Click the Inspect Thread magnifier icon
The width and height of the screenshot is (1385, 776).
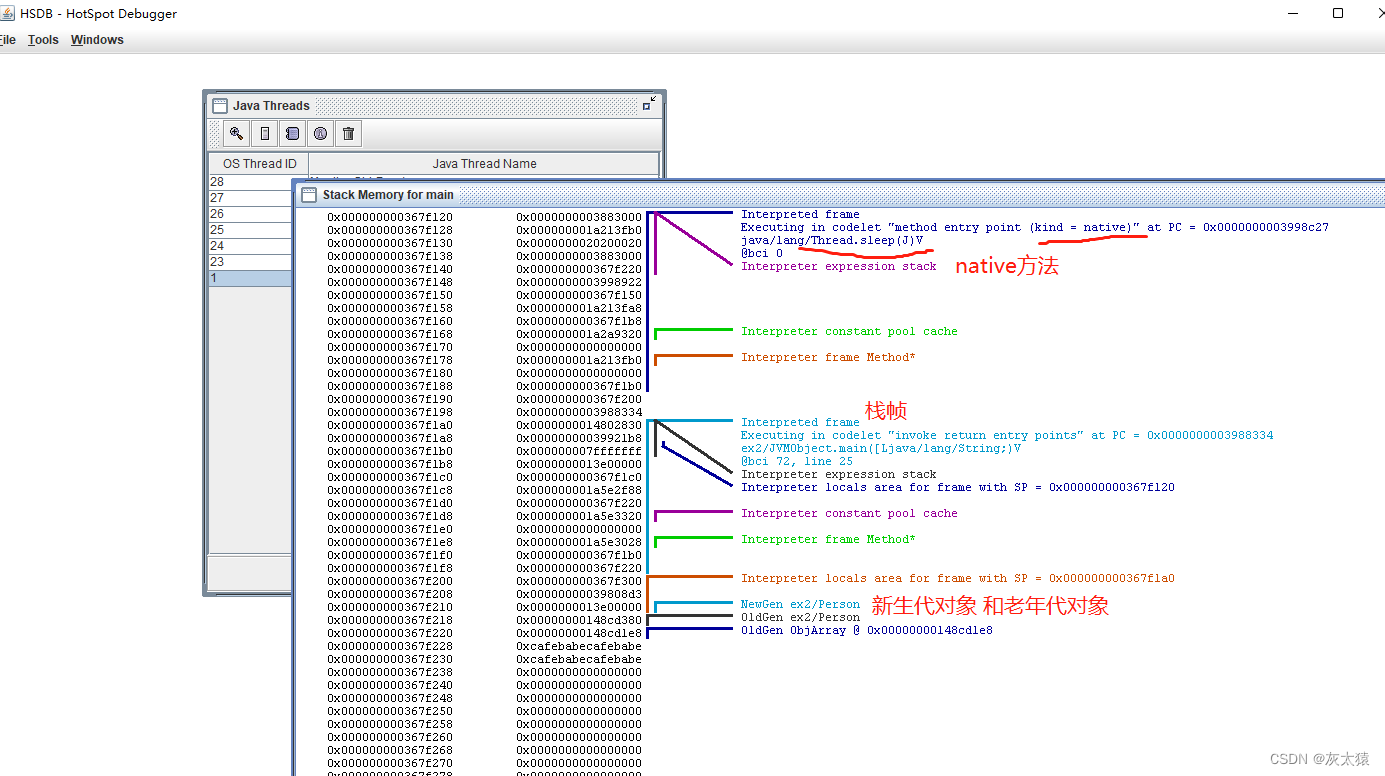click(236, 133)
